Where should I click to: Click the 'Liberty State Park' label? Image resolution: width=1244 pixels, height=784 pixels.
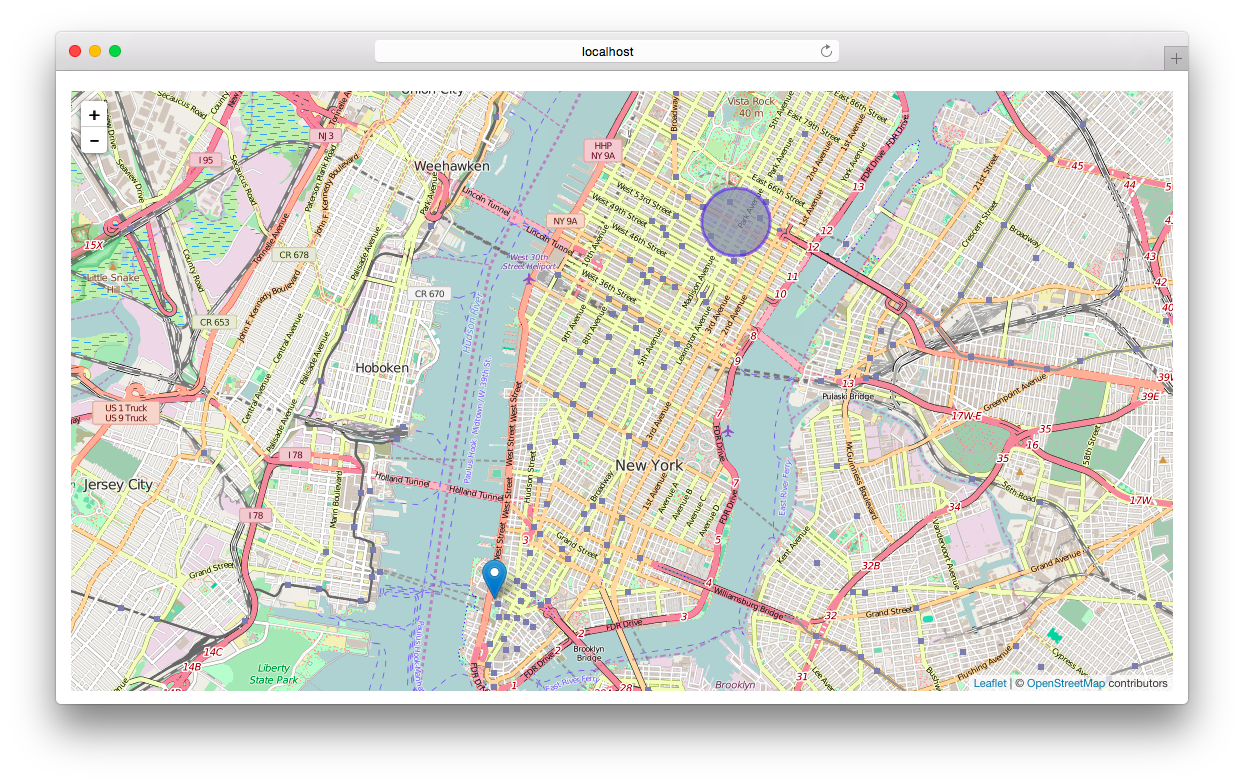[274, 674]
